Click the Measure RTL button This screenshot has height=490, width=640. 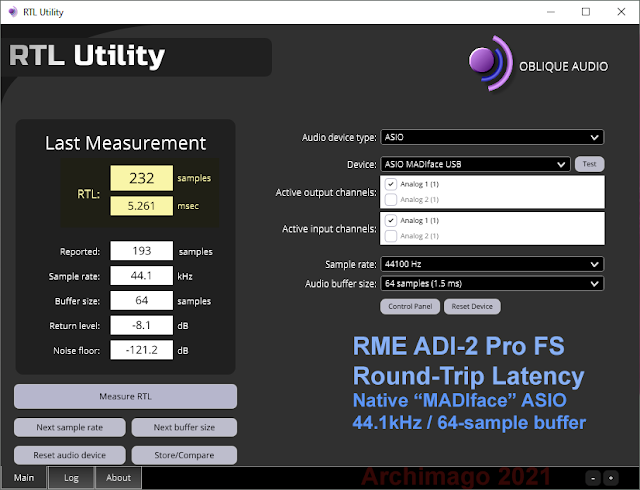(125, 396)
